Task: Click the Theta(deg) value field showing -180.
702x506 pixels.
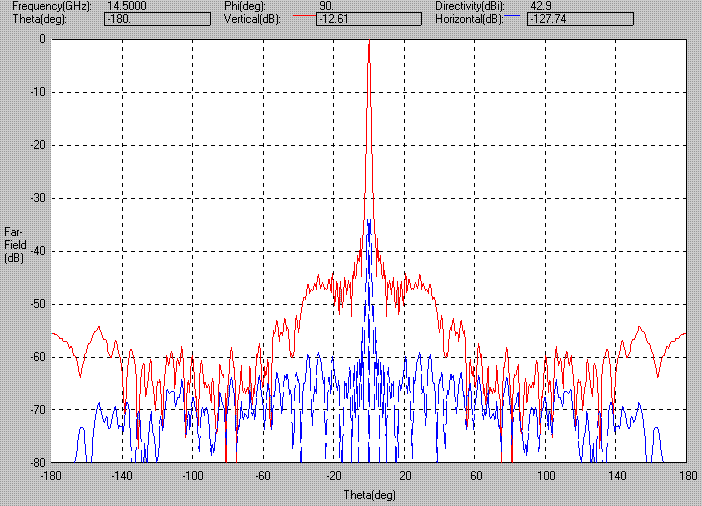Action: pos(148,18)
